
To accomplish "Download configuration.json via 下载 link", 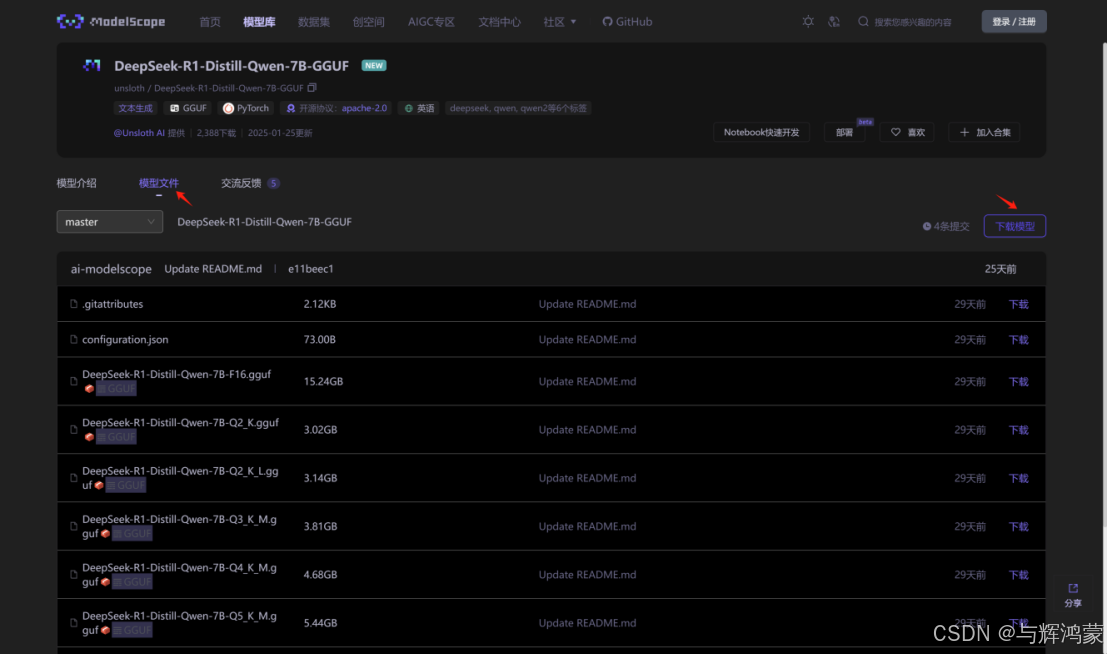I will click(x=1018, y=340).
